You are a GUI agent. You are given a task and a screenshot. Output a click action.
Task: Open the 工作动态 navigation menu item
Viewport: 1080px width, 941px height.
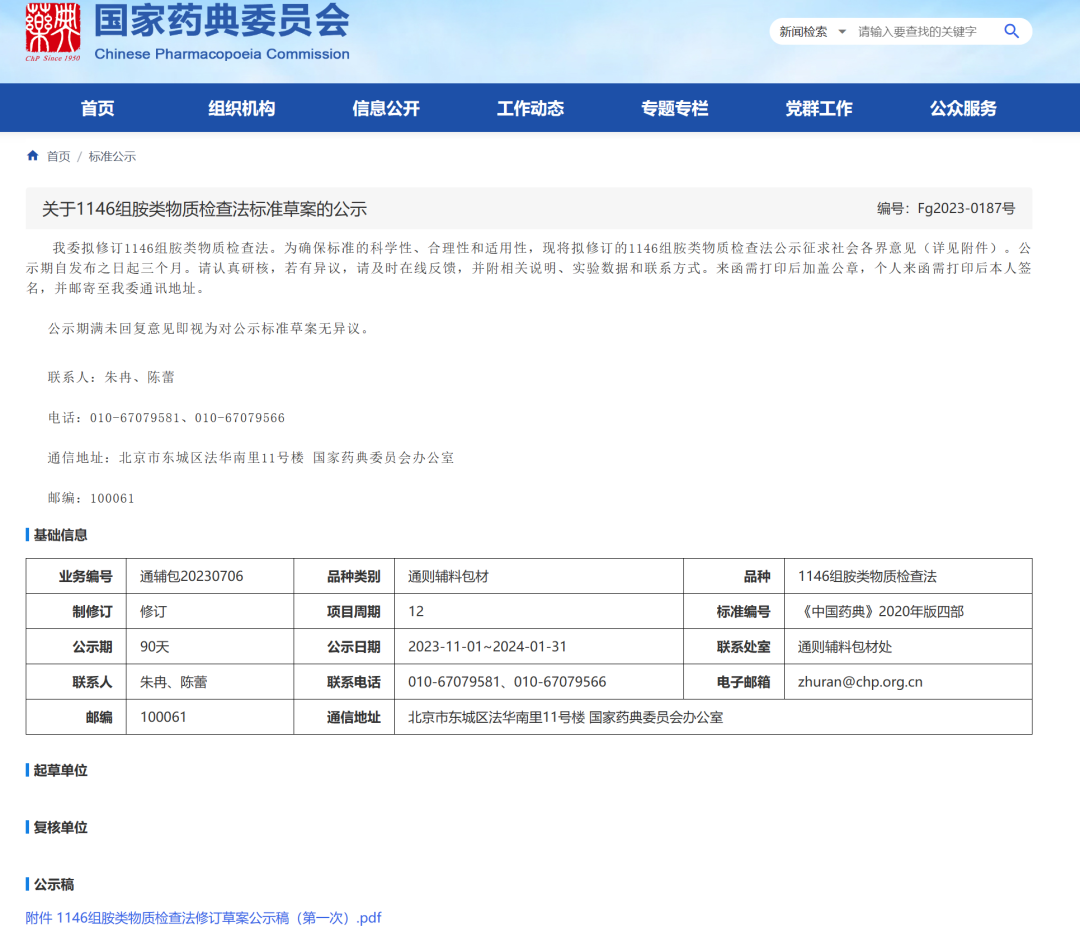[530, 108]
